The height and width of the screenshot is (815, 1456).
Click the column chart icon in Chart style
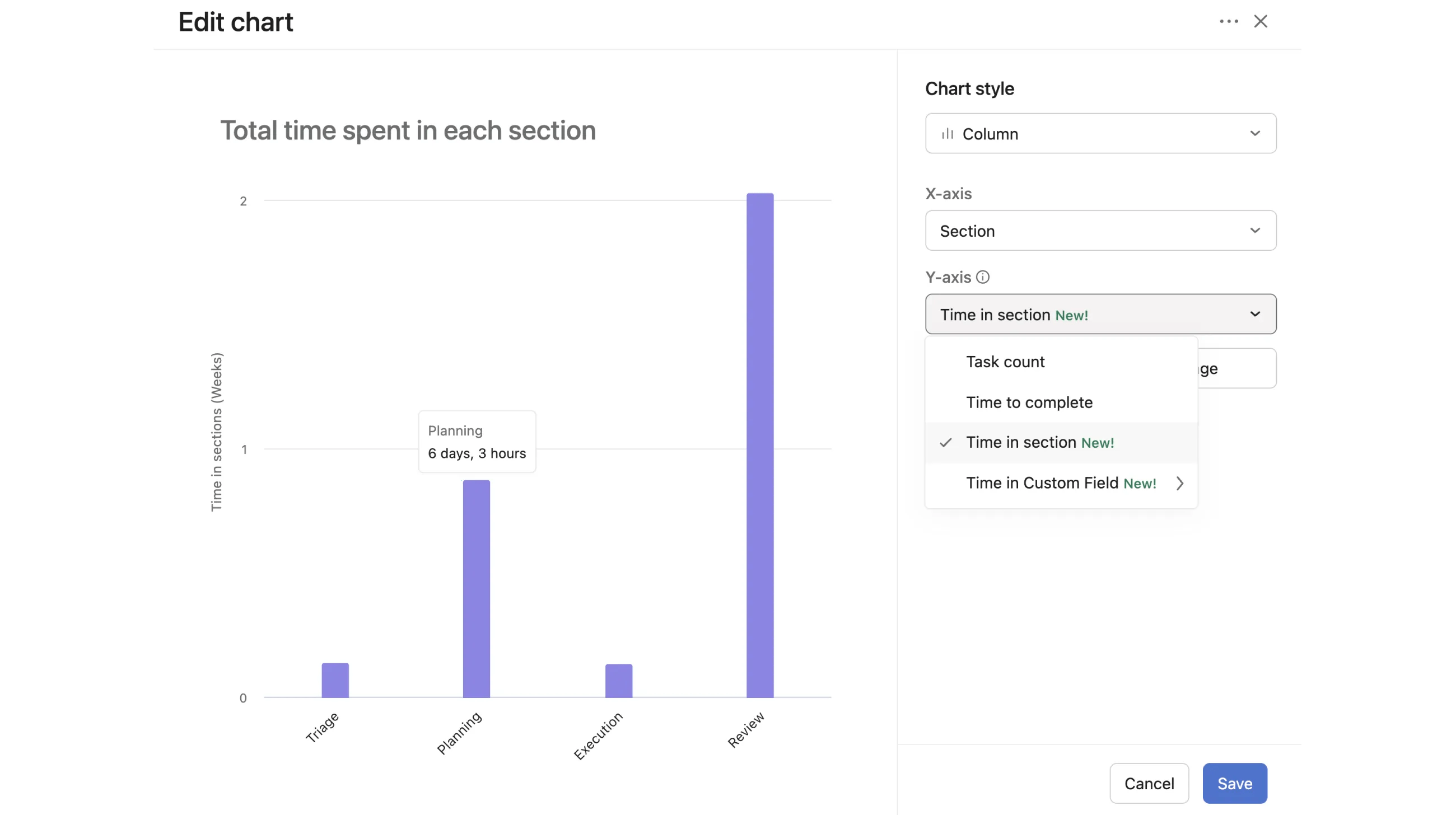coord(949,133)
